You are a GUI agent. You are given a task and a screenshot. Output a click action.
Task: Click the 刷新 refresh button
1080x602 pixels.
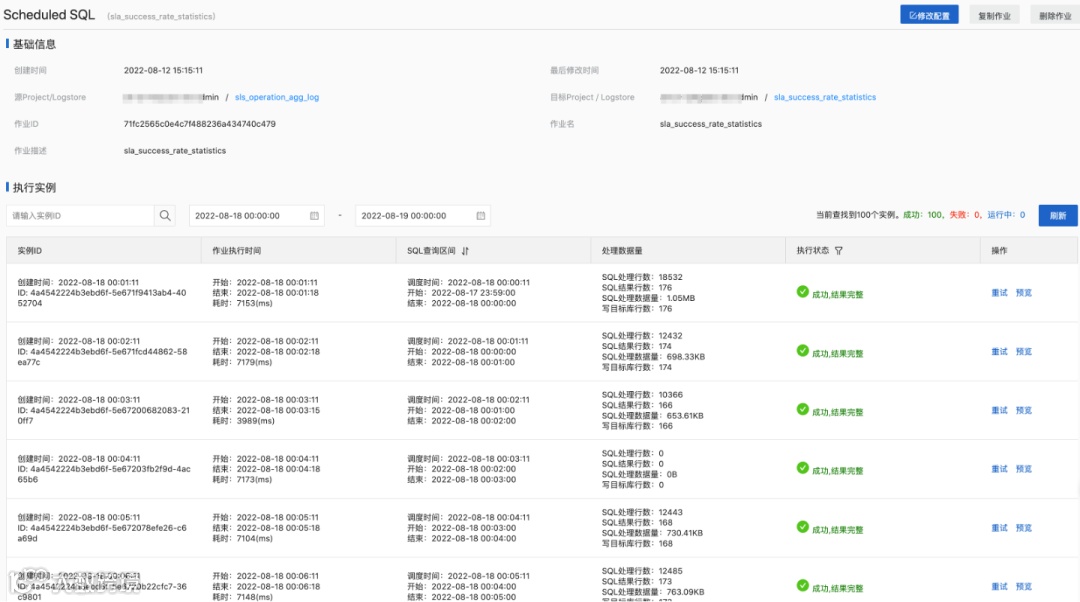[1058, 216]
